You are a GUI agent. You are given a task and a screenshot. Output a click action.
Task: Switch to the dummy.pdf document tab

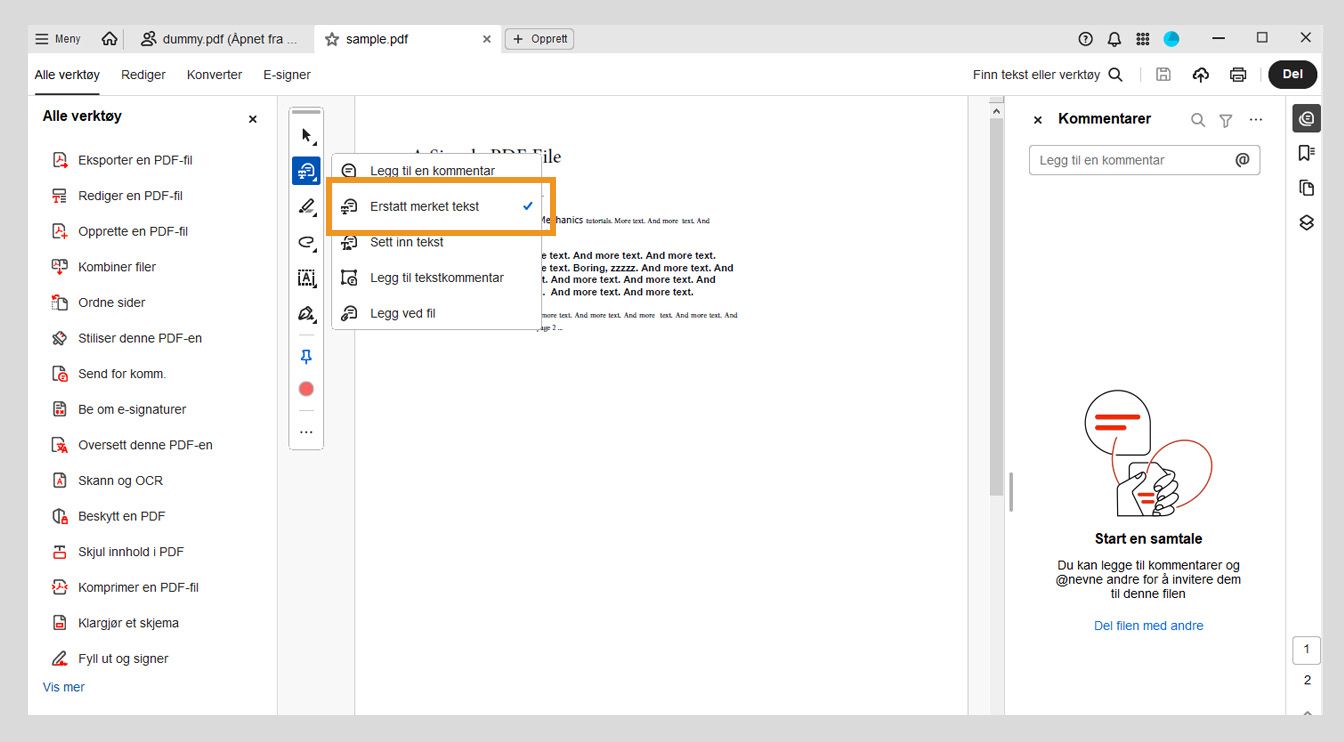pyautogui.click(x=220, y=39)
